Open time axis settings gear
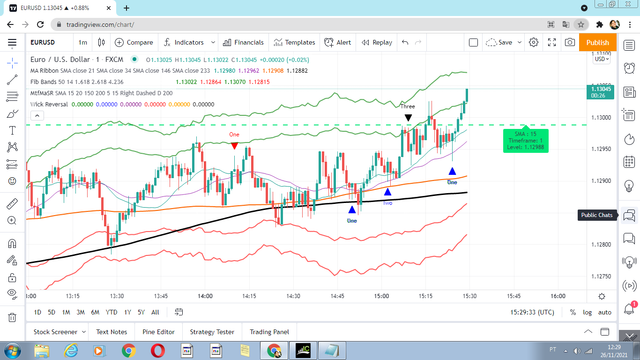Screen dimensions: 640x360 pos(602,296)
